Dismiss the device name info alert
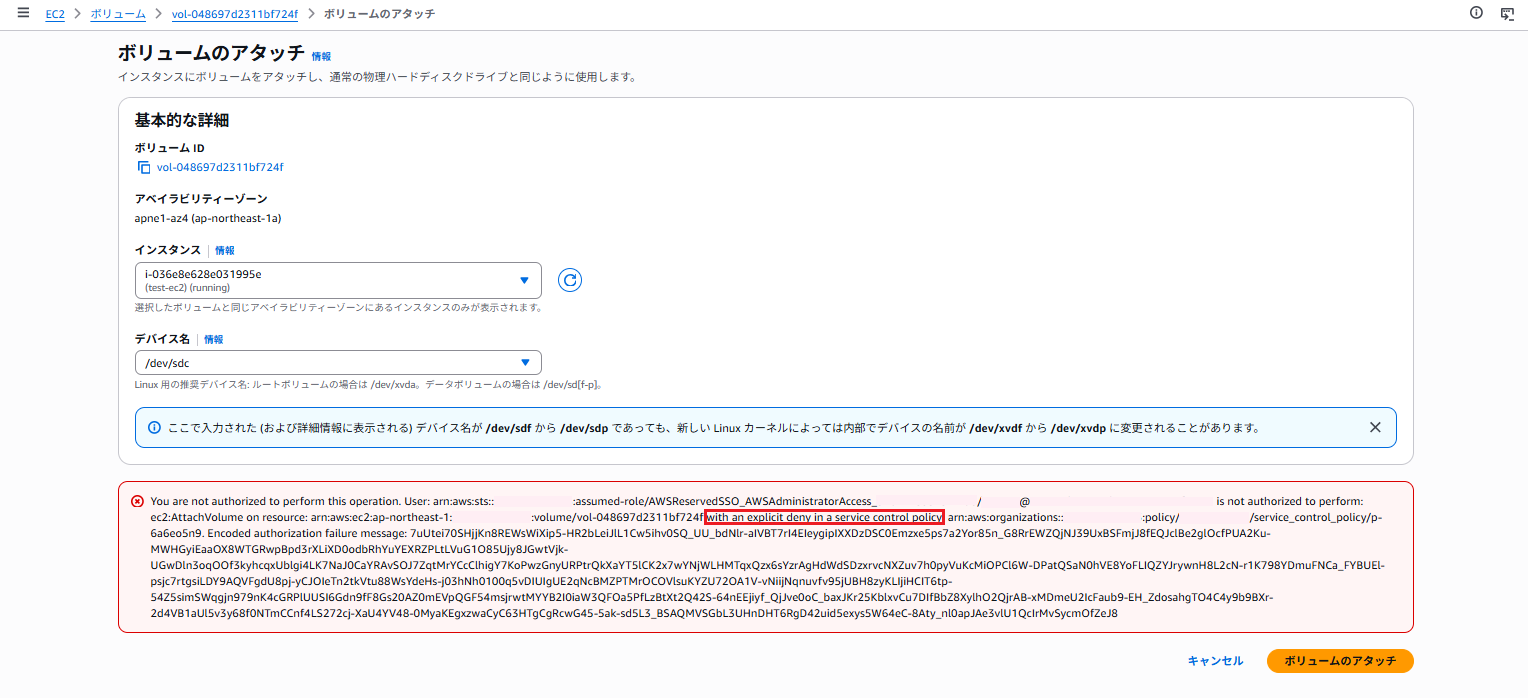This screenshot has width=1528, height=698. pyautogui.click(x=1375, y=427)
